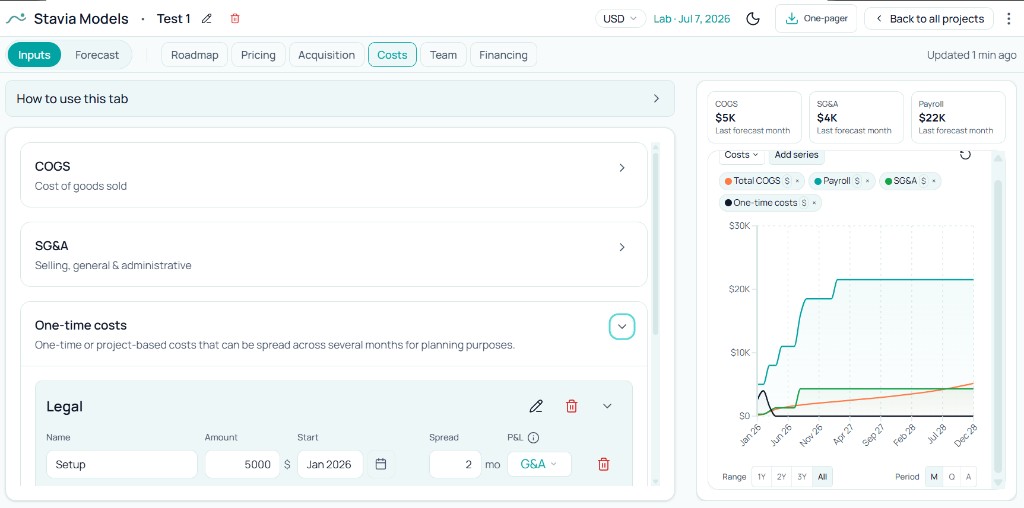
Task: Click the green SG&A color dot
Action: 888,181
